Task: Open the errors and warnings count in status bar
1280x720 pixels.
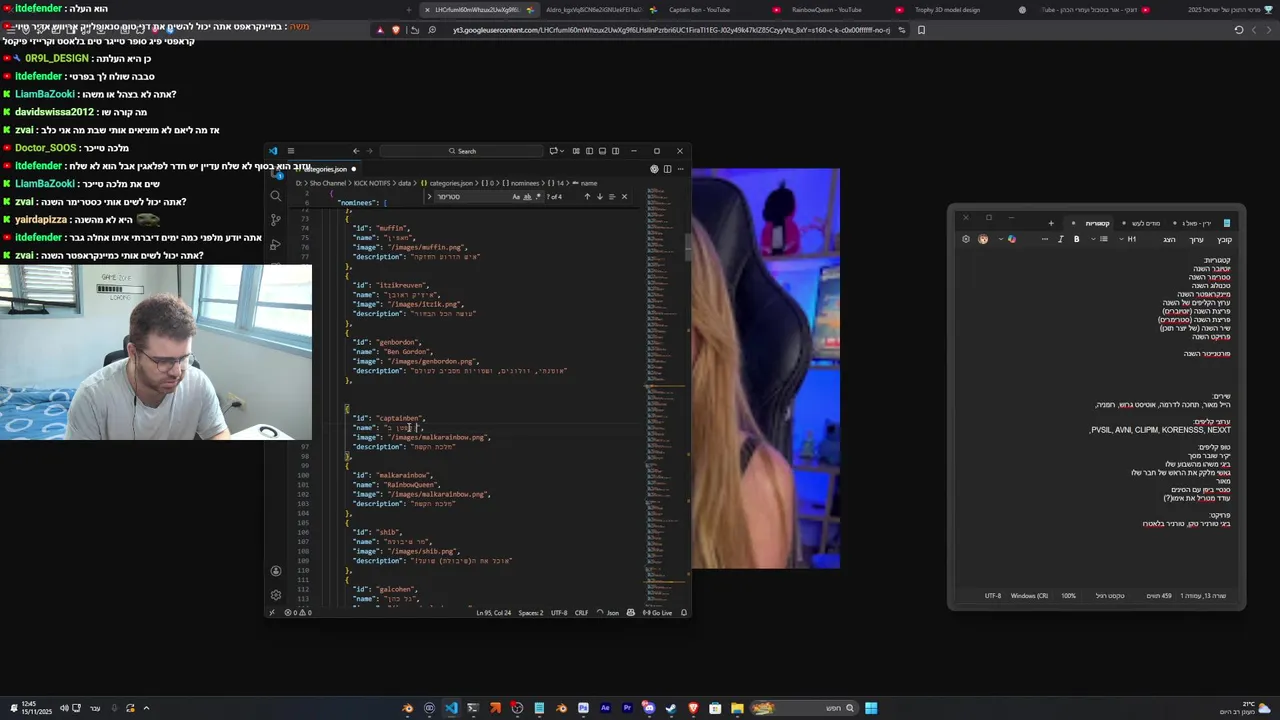Action: [x=298, y=613]
